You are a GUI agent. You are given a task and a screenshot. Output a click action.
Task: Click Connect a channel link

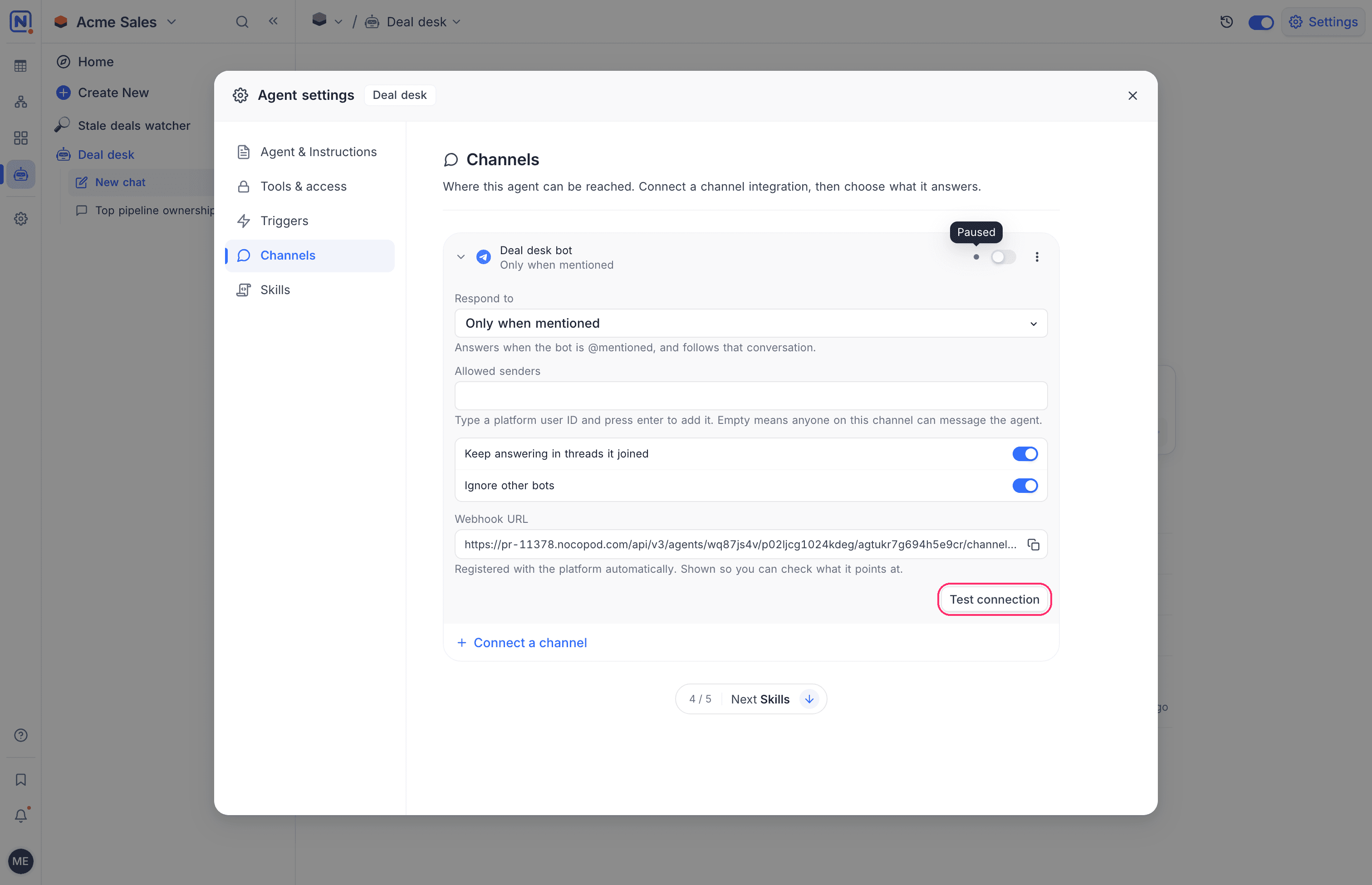tap(522, 643)
